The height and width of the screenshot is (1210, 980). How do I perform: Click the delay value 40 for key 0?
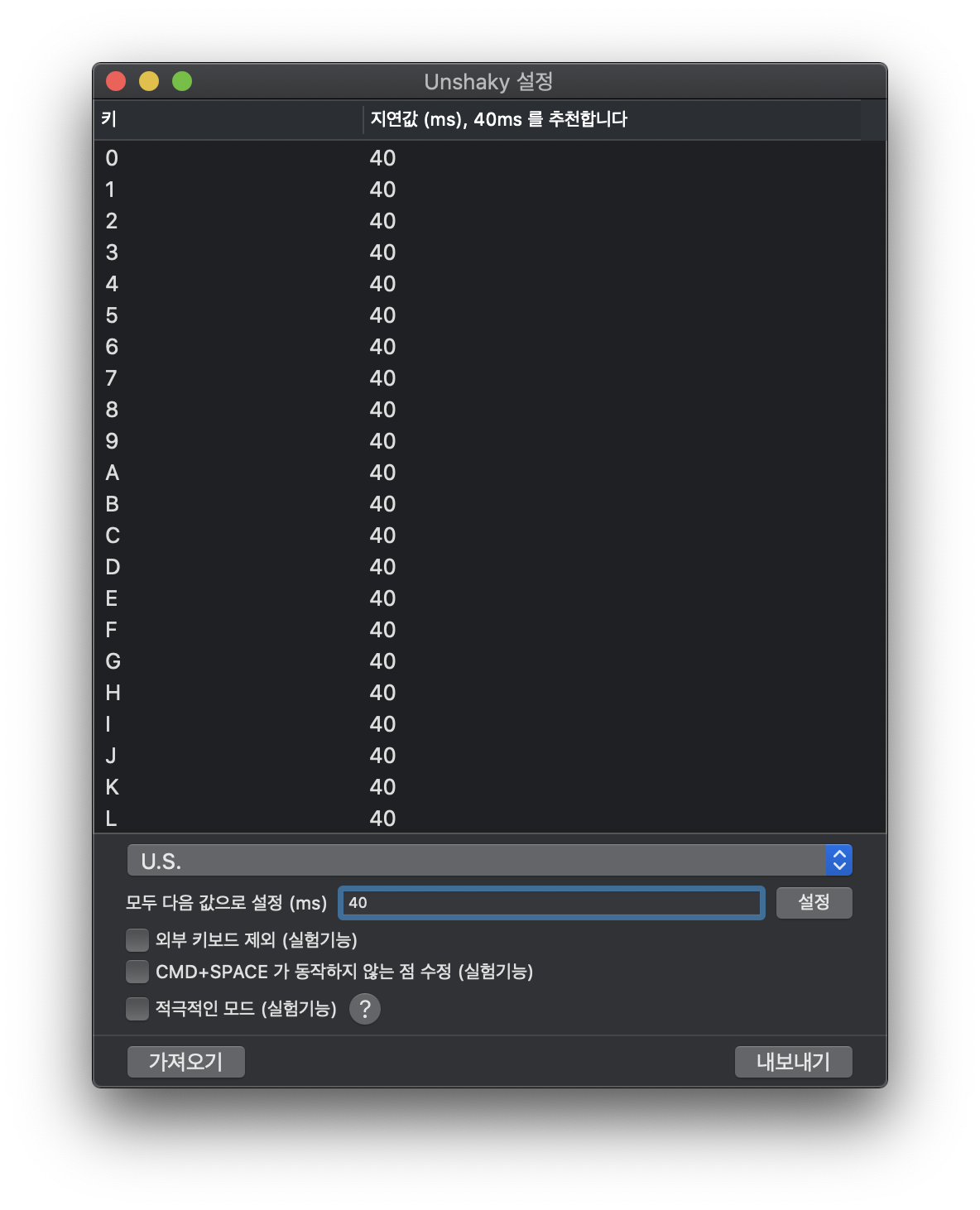click(x=382, y=158)
